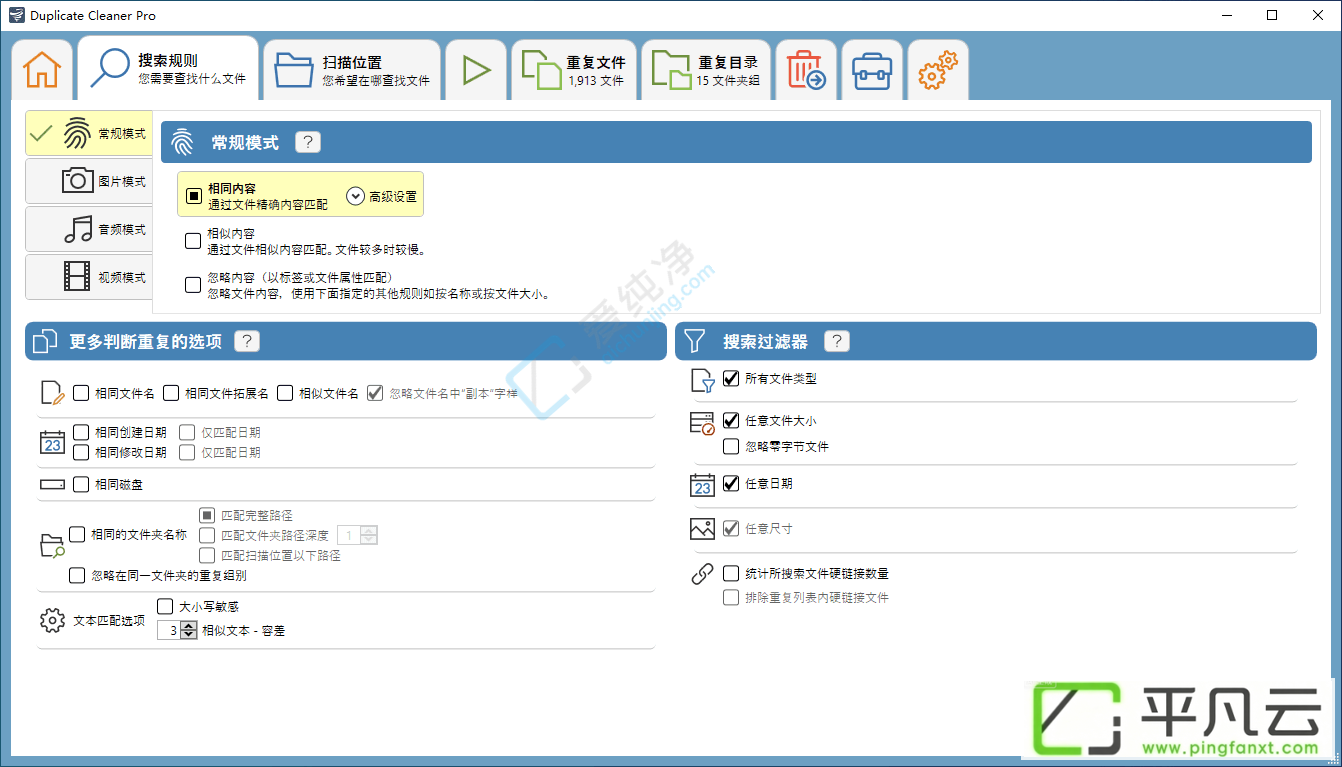
Task: Open help for 常规模式 question mark
Action: tap(308, 142)
